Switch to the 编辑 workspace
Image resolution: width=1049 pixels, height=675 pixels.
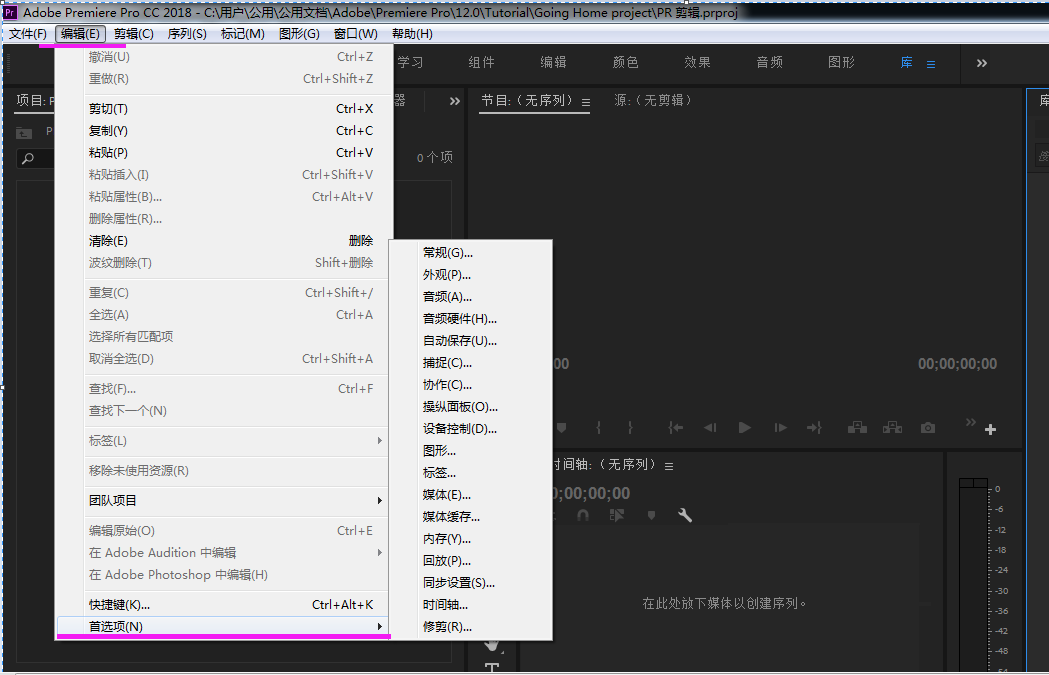(553, 62)
